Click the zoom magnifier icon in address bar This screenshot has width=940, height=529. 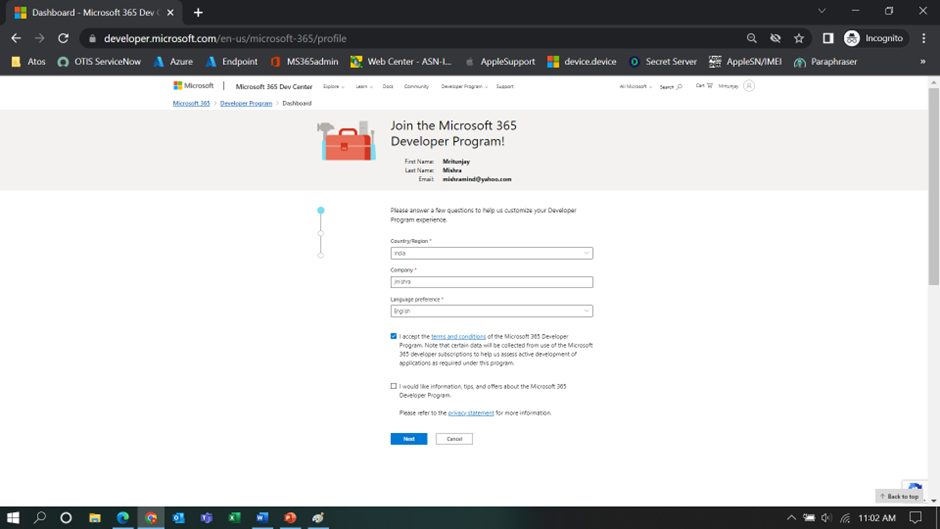(751, 38)
